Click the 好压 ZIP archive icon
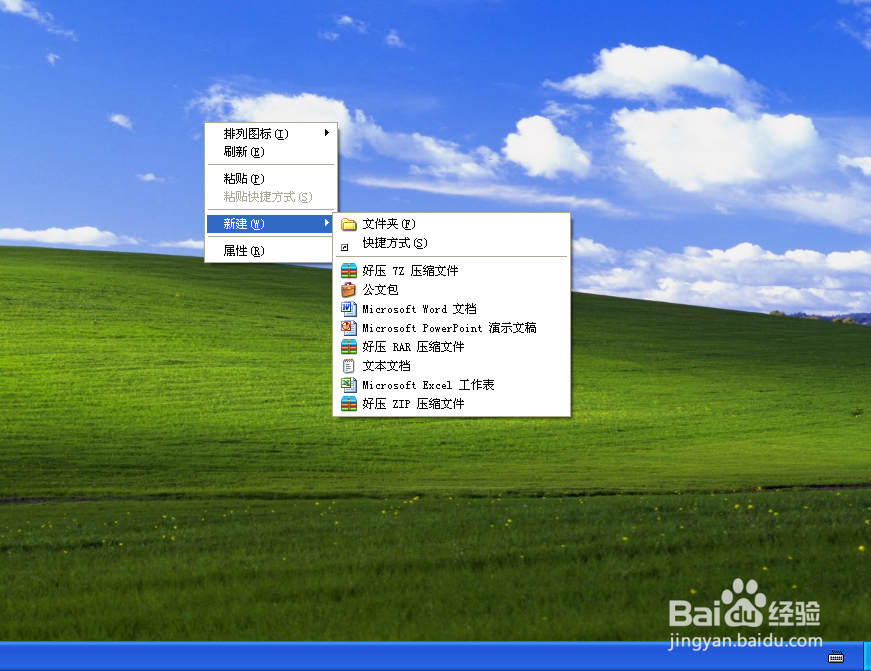 349,404
